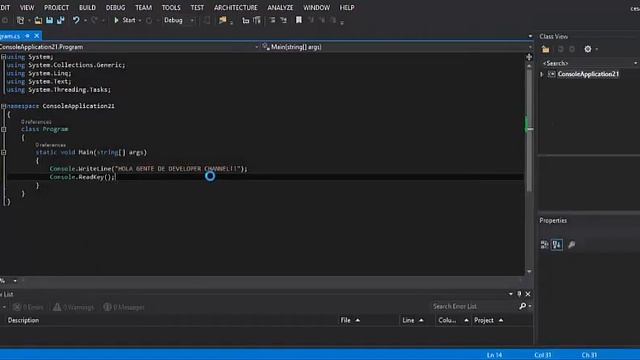Image resolution: width=640 pixels, height=360 pixels.
Task: Sort Error List by Description column
Action: (23, 320)
